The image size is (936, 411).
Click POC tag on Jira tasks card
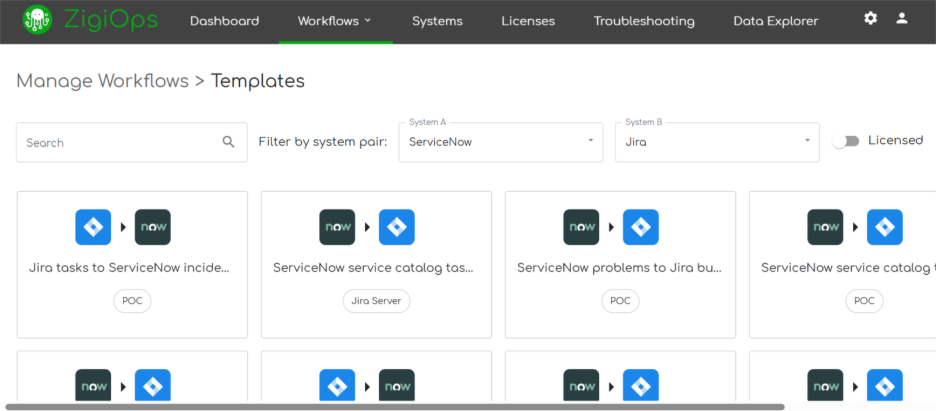click(133, 301)
